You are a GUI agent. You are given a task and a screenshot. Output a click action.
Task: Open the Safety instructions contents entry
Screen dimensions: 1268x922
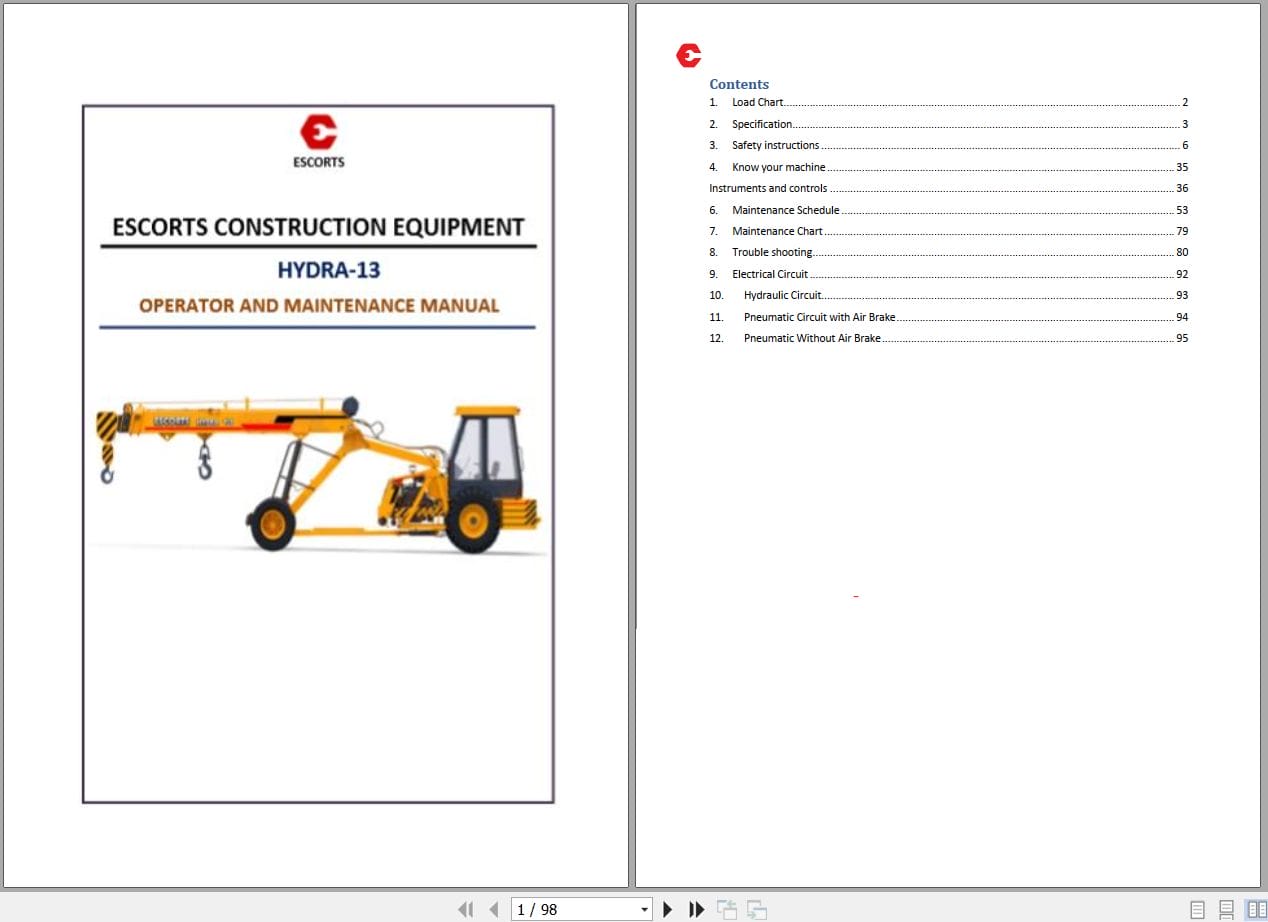pos(948,145)
